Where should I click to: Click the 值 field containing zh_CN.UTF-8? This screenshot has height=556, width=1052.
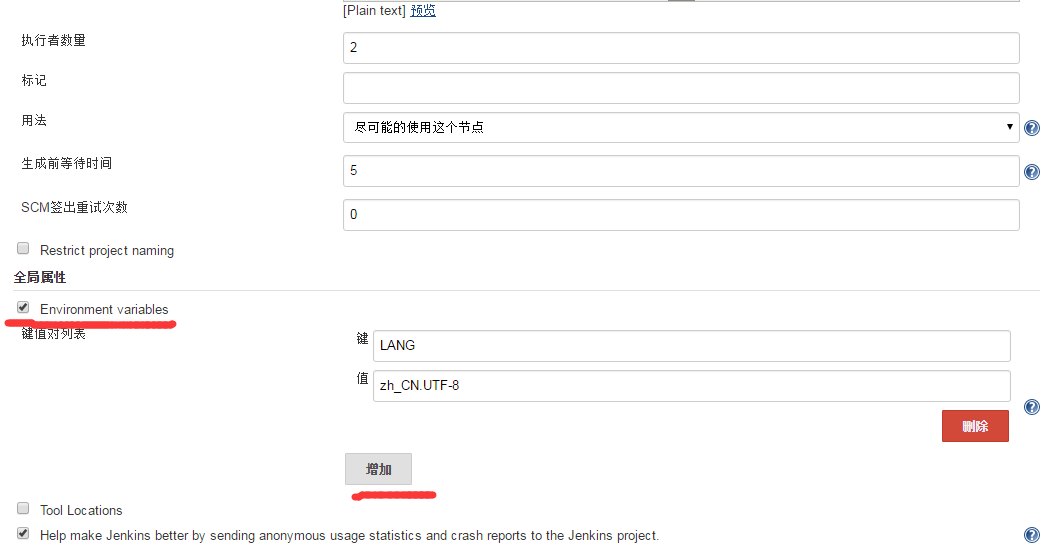click(692, 386)
